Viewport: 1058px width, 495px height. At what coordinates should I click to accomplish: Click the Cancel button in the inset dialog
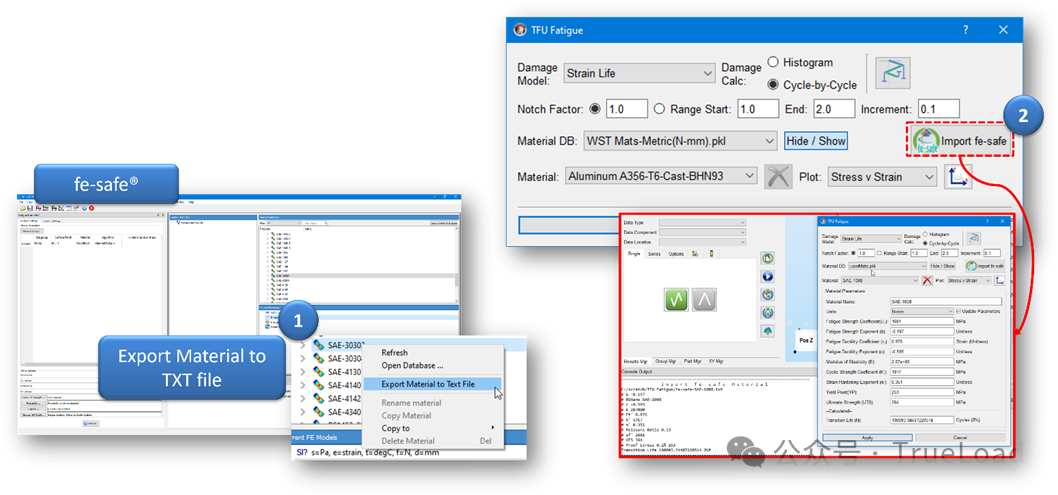[x=960, y=438]
